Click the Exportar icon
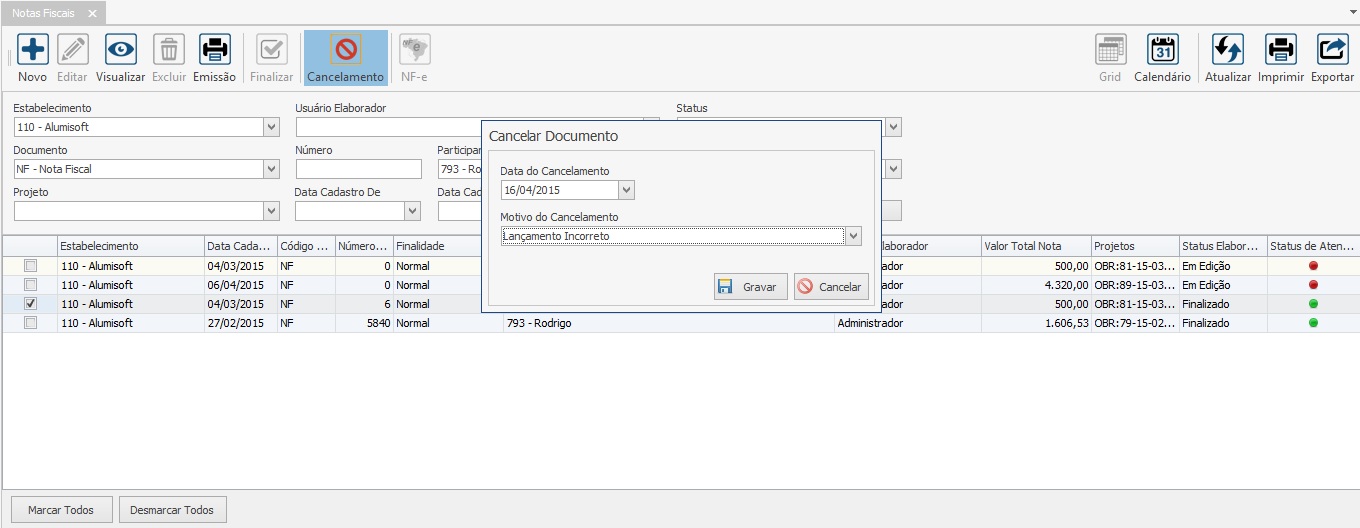This screenshot has height=528, width=1360. pos(1332,50)
